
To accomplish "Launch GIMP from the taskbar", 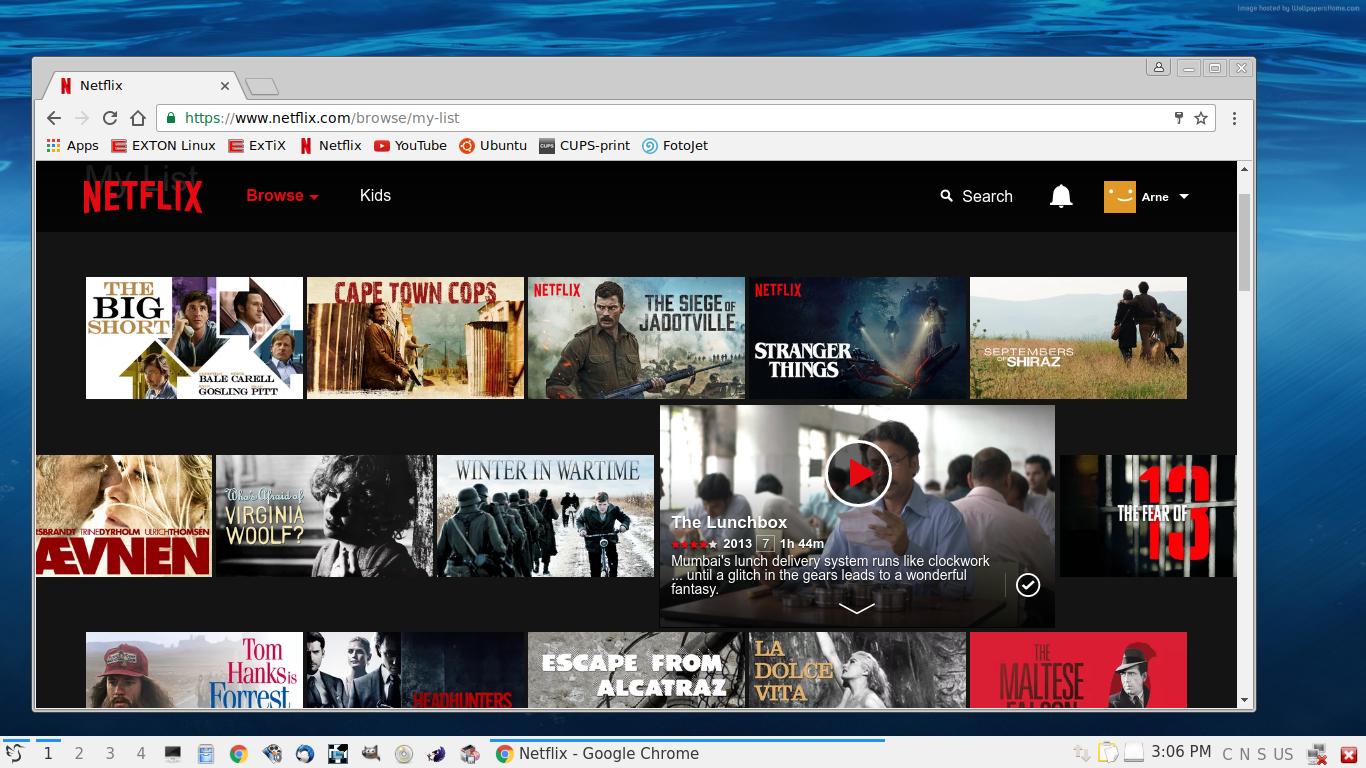I will coord(371,754).
